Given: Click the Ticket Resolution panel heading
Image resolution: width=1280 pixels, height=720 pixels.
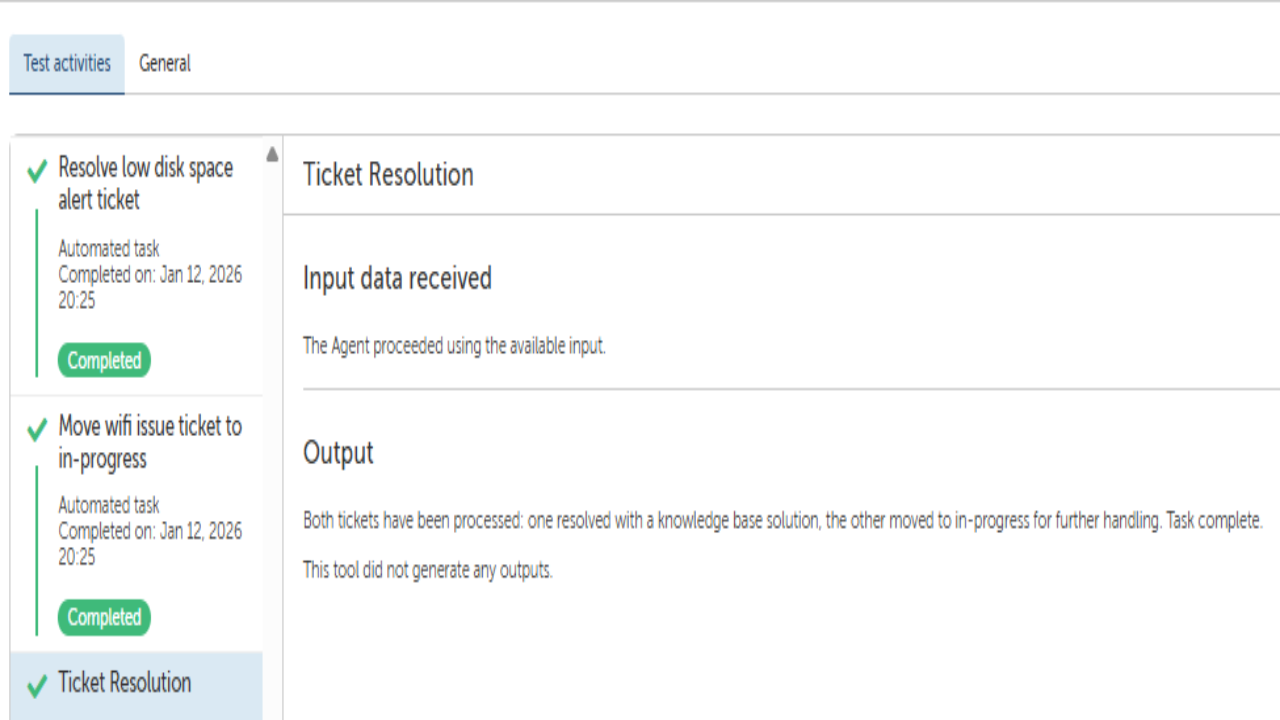Looking at the screenshot, I should click(388, 175).
